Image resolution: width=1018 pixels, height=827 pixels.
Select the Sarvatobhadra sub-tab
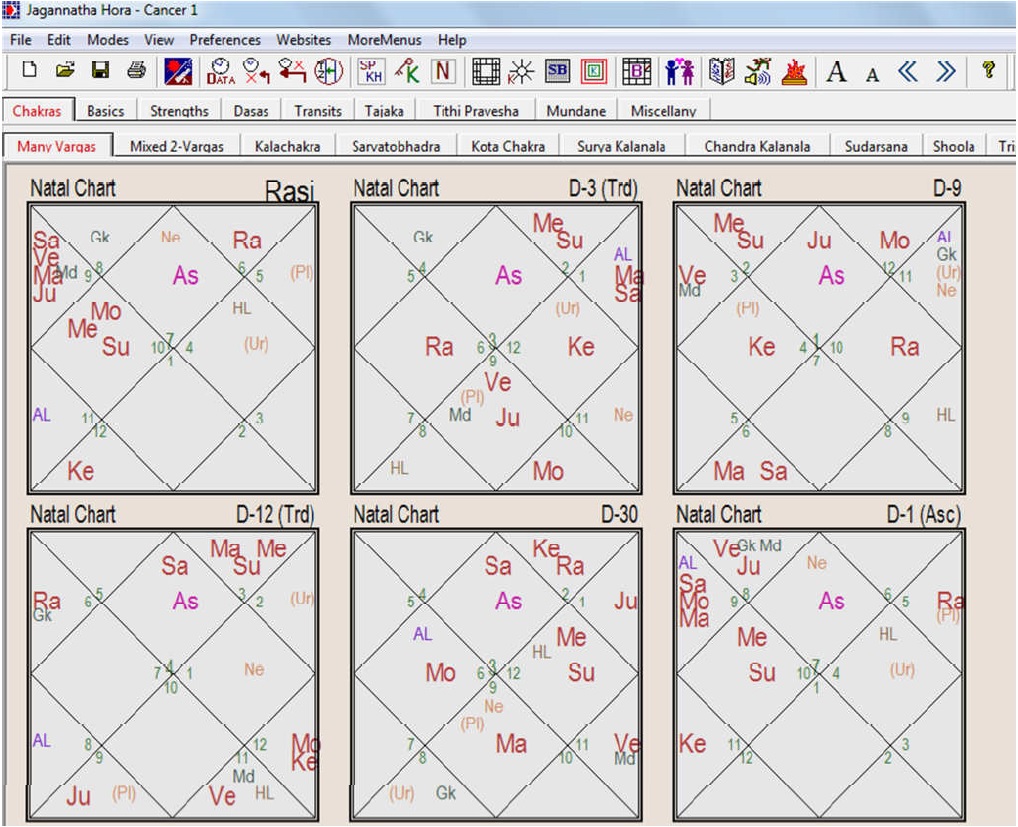[x=395, y=146]
